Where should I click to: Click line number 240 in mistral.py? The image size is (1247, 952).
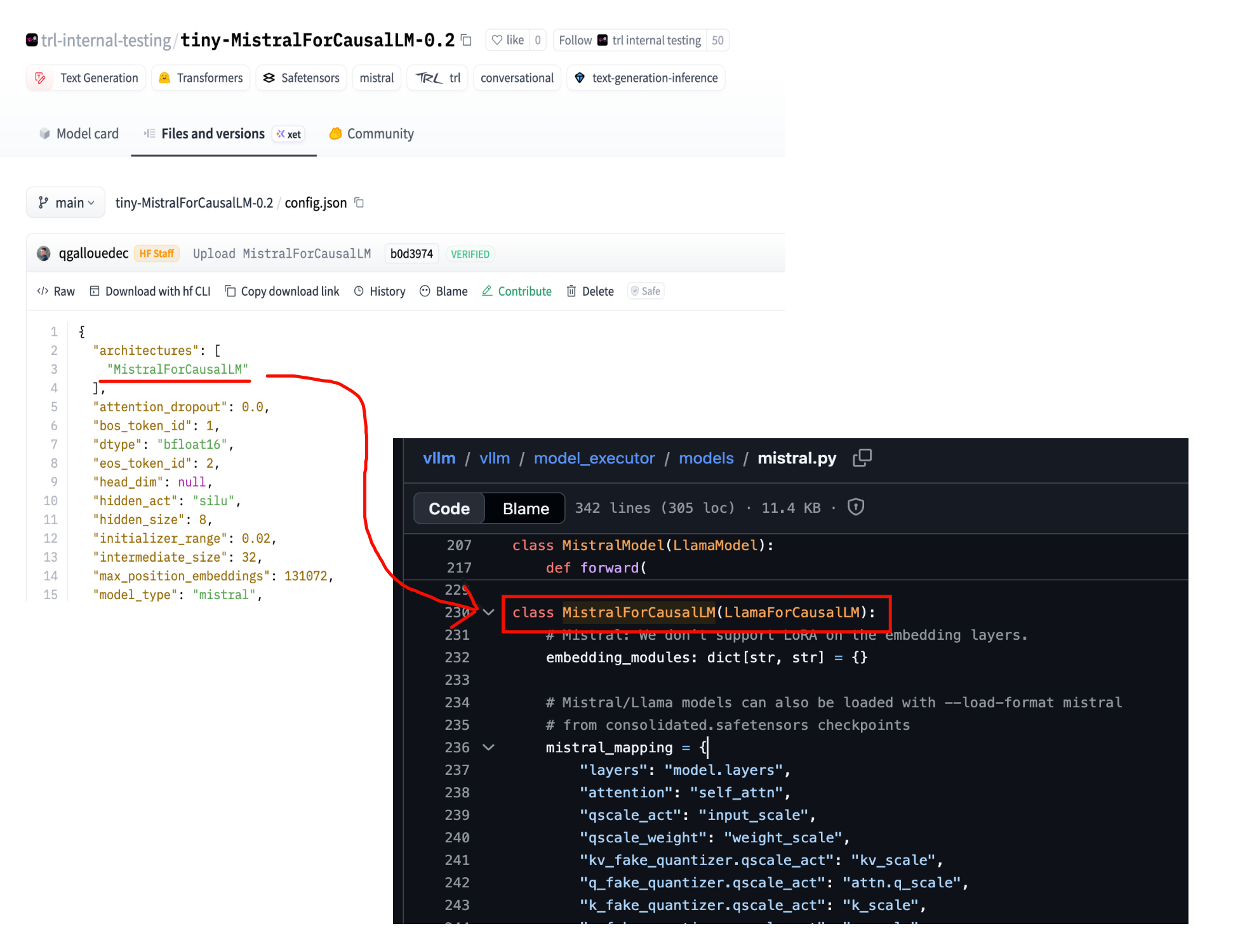(x=457, y=838)
